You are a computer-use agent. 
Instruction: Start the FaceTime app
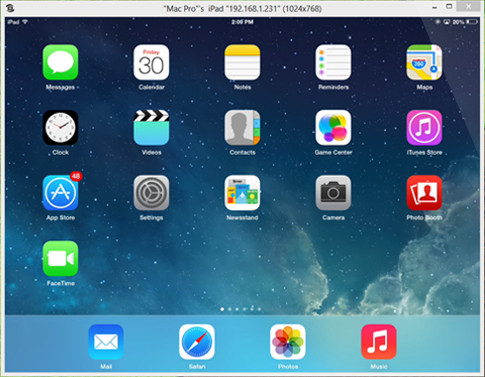(x=60, y=258)
